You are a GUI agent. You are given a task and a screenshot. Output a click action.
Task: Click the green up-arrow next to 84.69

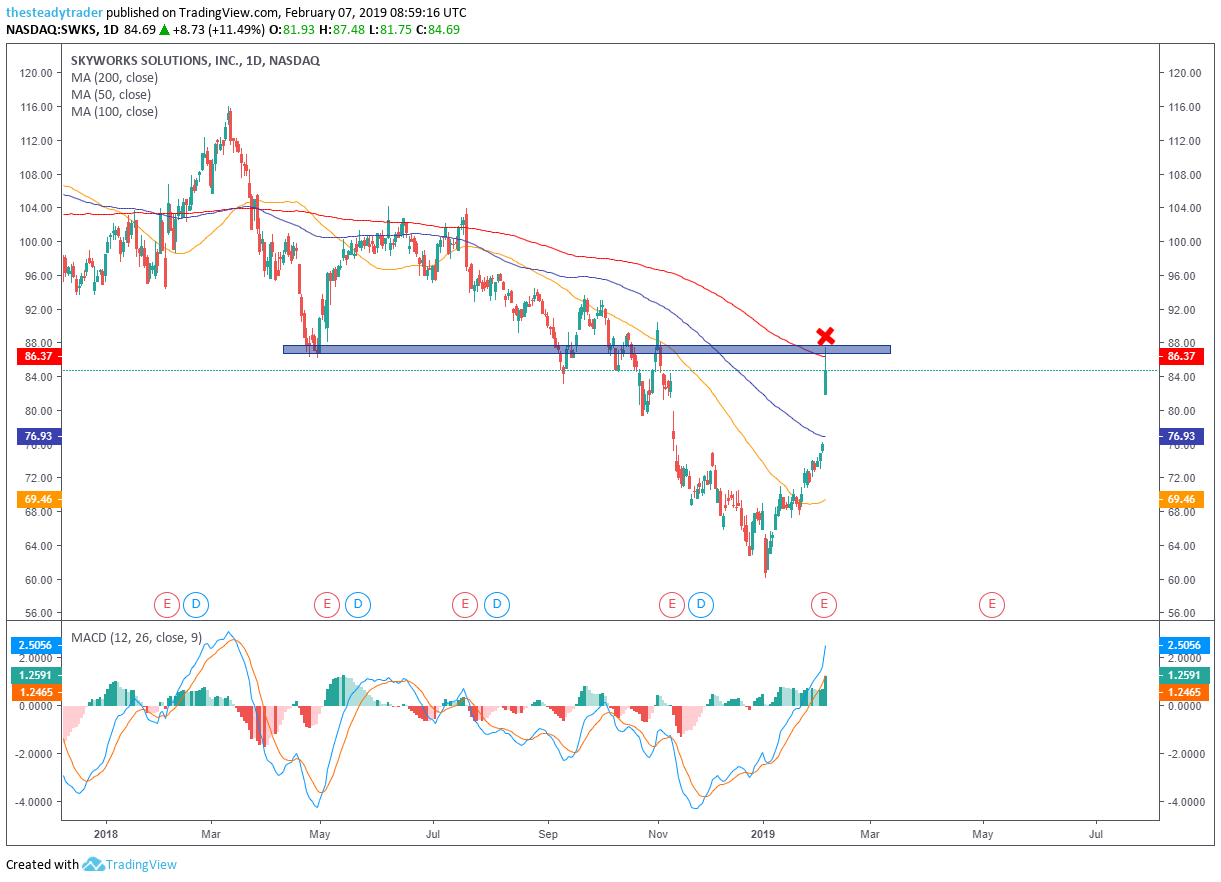click(164, 30)
